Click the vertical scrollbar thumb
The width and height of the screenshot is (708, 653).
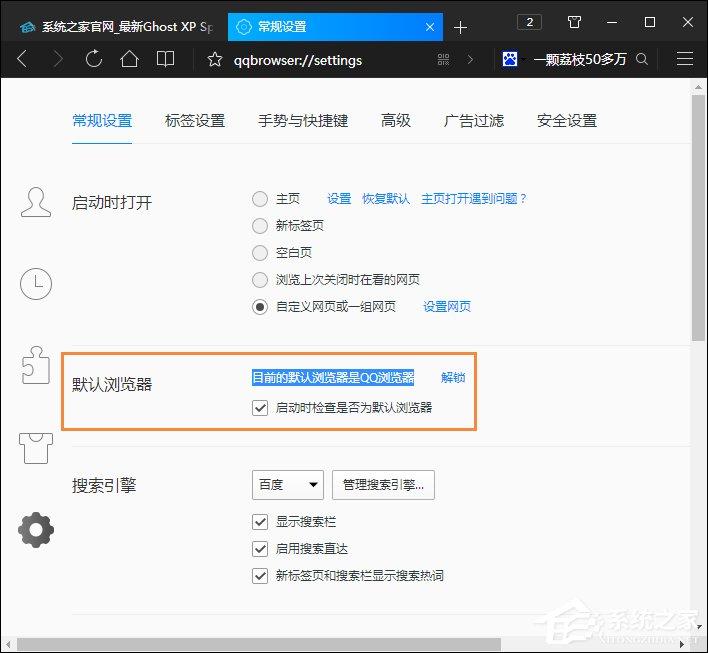[699, 218]
